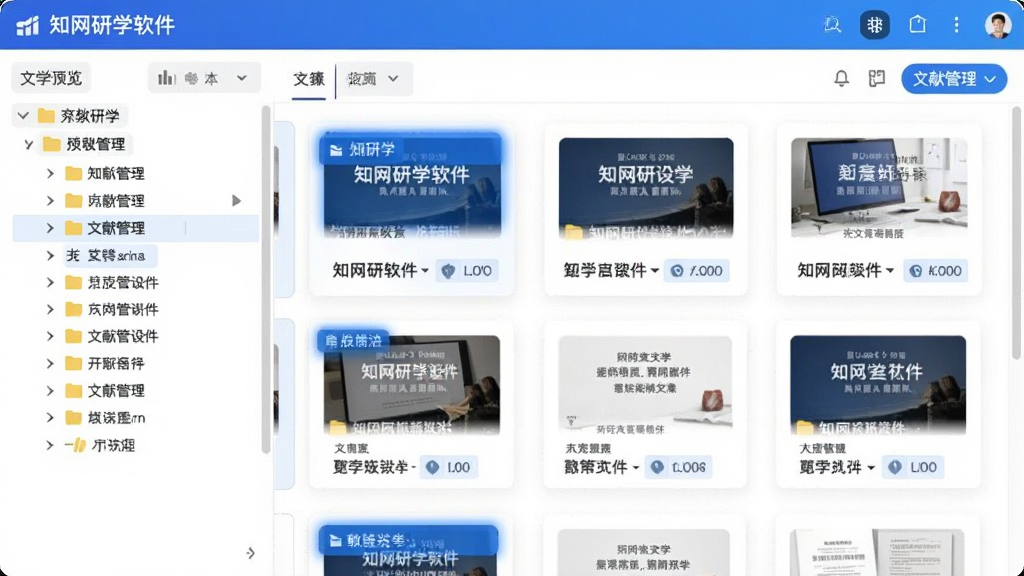
Task: Click the play arrow on 肤献管理 row
Action: pos(236,200)
